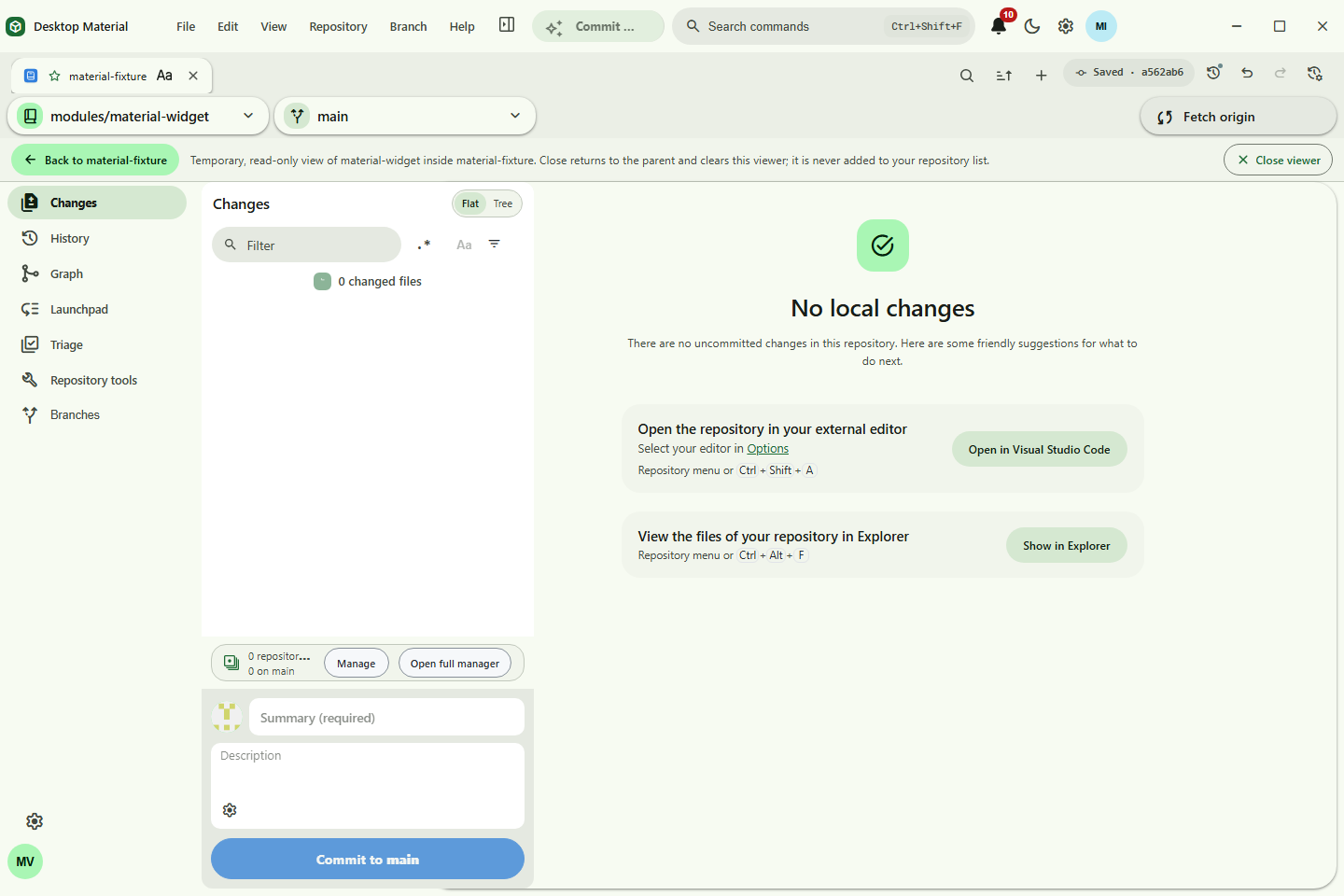
Task: Click the undo arrow icon
Action: point(1247,72)
